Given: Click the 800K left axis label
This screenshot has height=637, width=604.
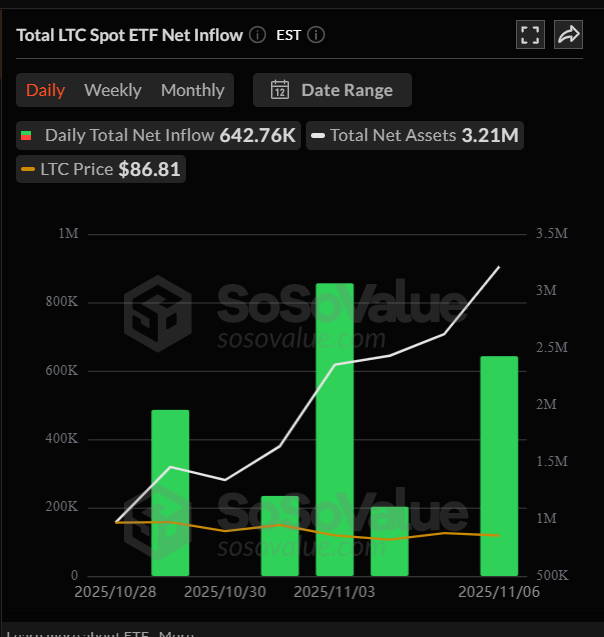Looking at the screenshot, I should (62, 302).
